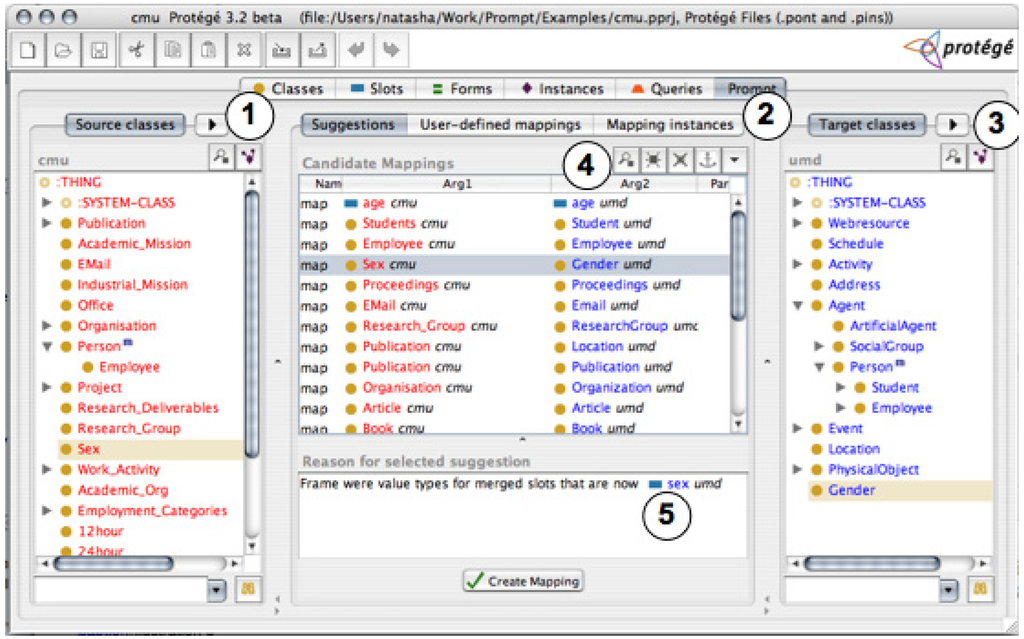This screenshot has width=1024, height=639.
Task: Click view icon in cmu source panel header
Action: 219,155
